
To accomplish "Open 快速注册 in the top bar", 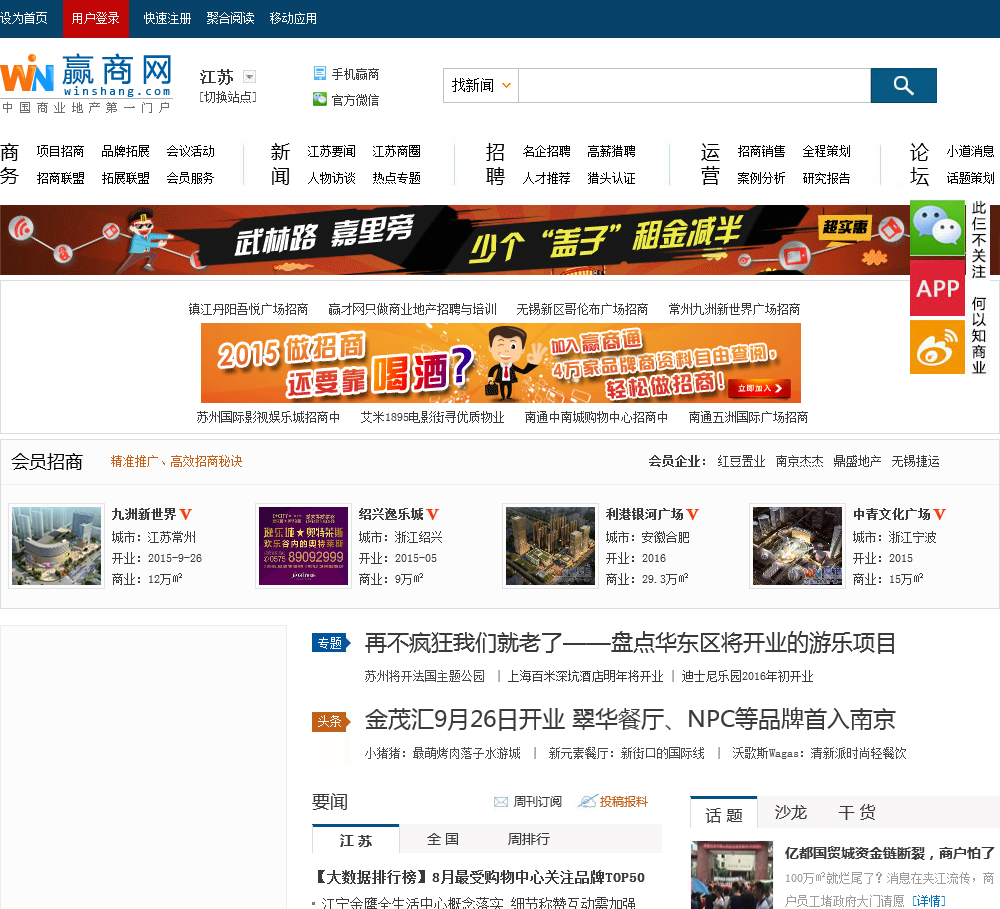I will tap(167, 18).
